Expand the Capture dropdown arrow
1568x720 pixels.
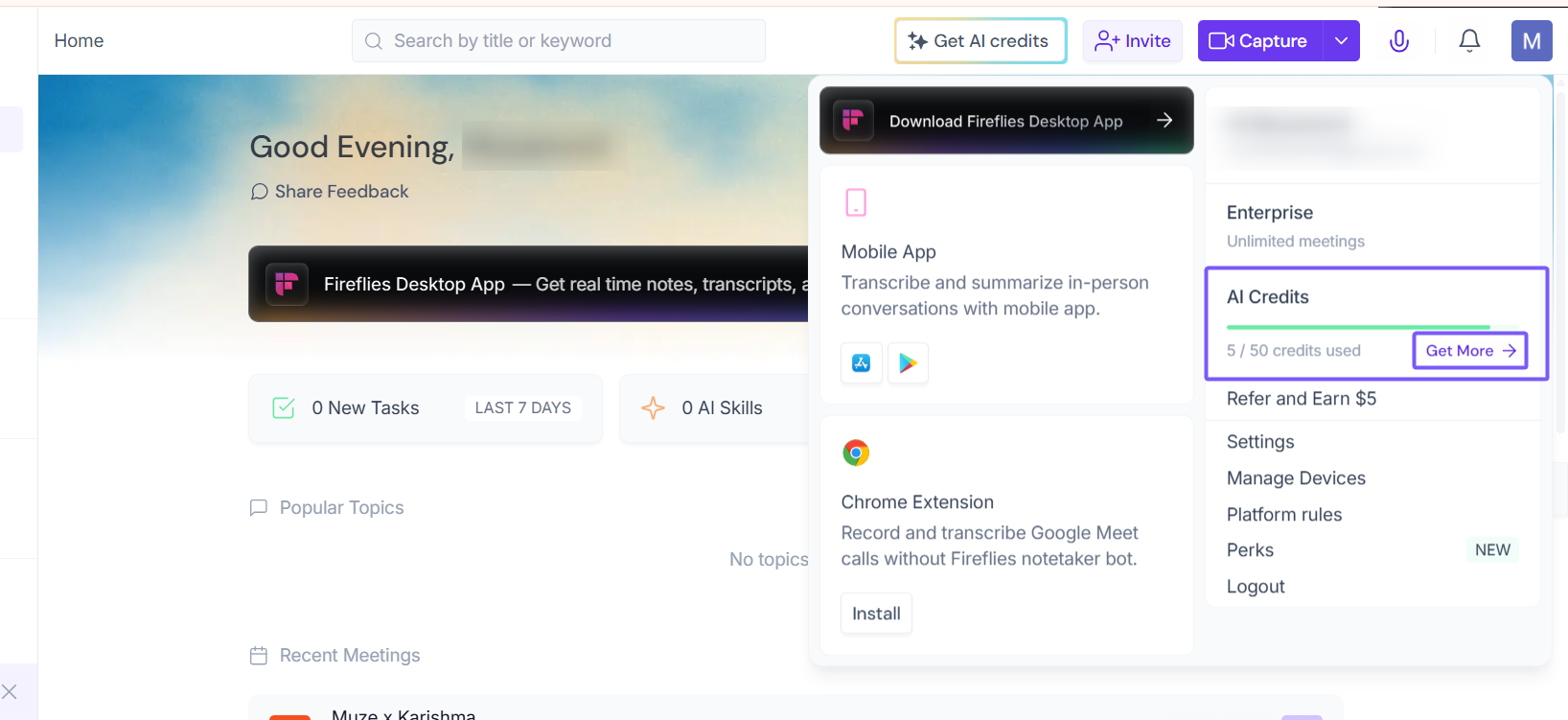coord(1342,40)
